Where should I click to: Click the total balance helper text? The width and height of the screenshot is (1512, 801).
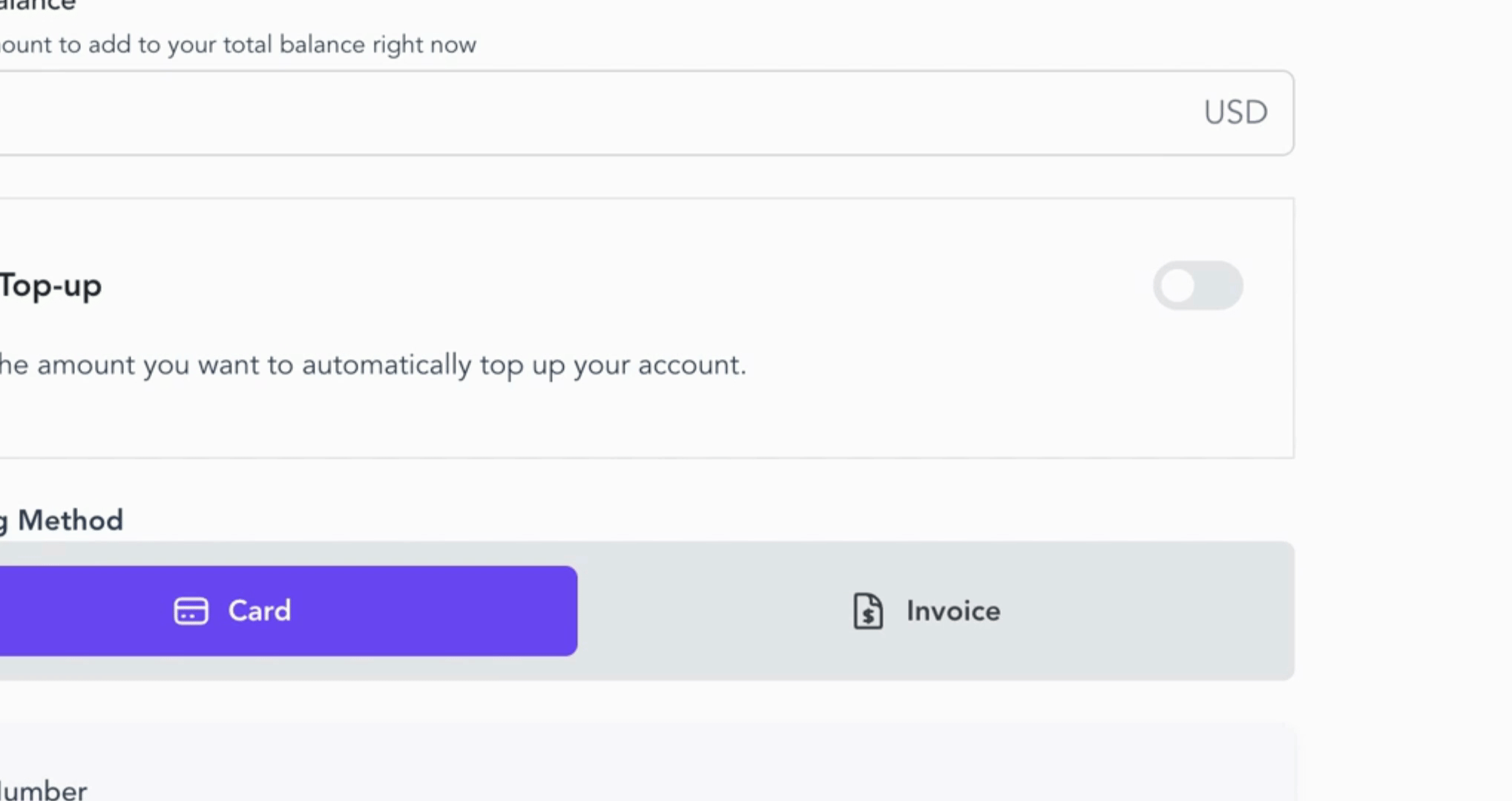237,45
